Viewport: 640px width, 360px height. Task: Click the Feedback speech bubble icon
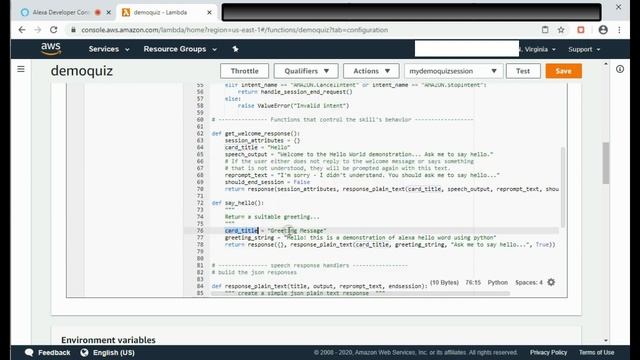pyautogui.click(x=29, y=353)
